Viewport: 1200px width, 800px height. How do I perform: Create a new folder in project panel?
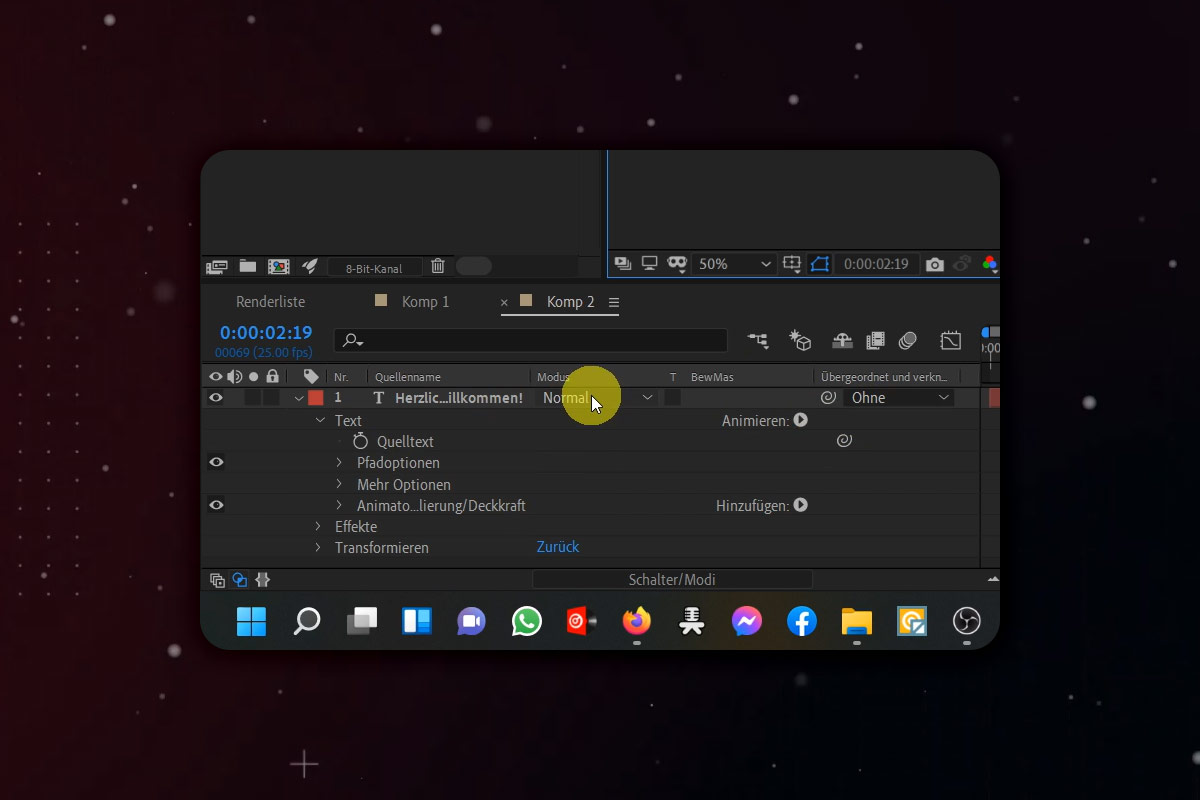[248, 266]
